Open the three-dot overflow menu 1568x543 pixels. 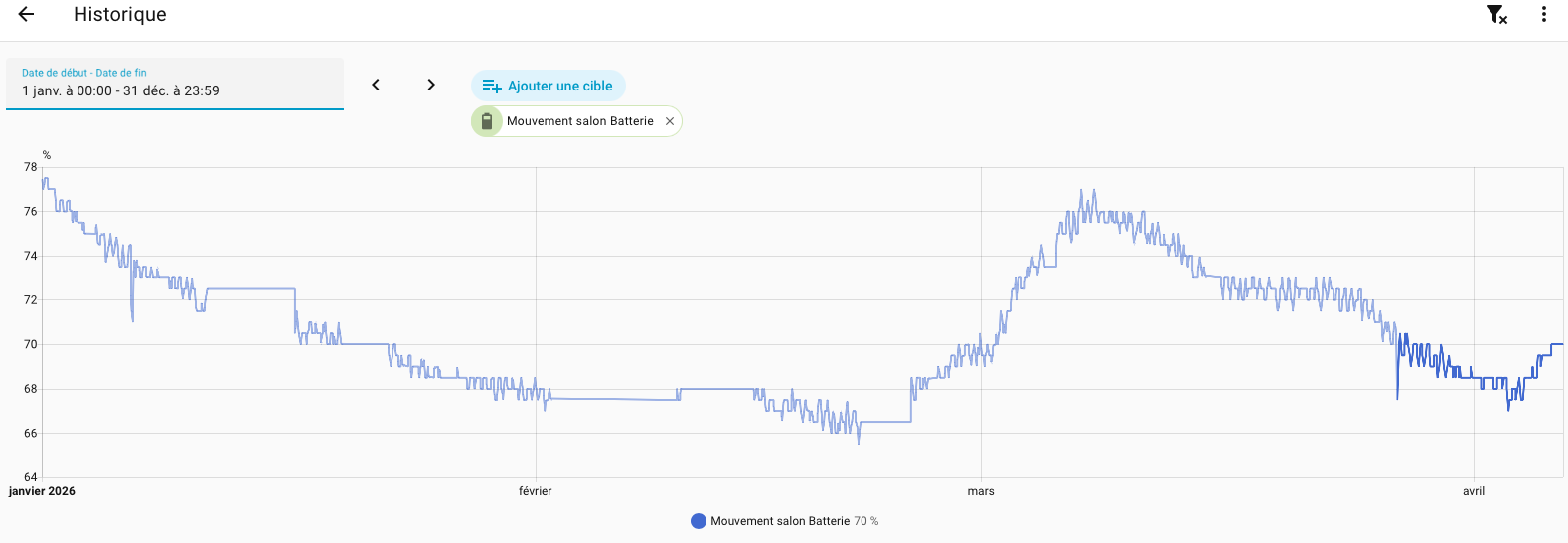(x=1543, y=14)
